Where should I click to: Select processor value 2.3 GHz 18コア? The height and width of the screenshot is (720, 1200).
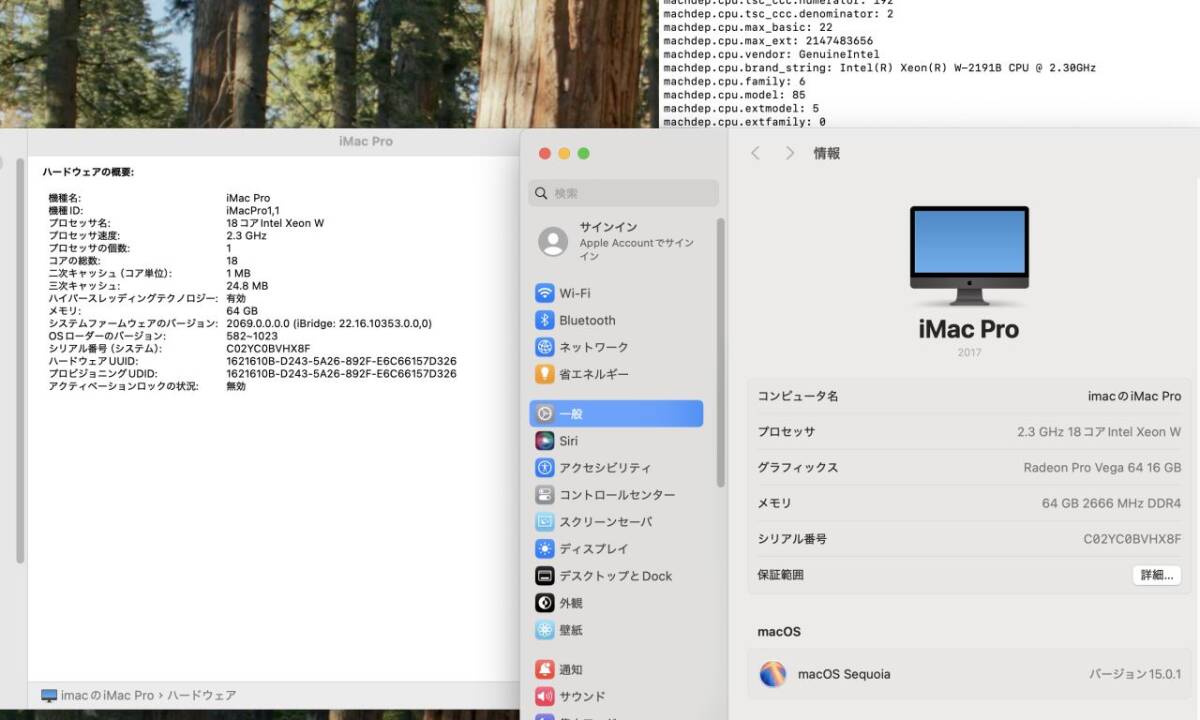(1099, 432)
